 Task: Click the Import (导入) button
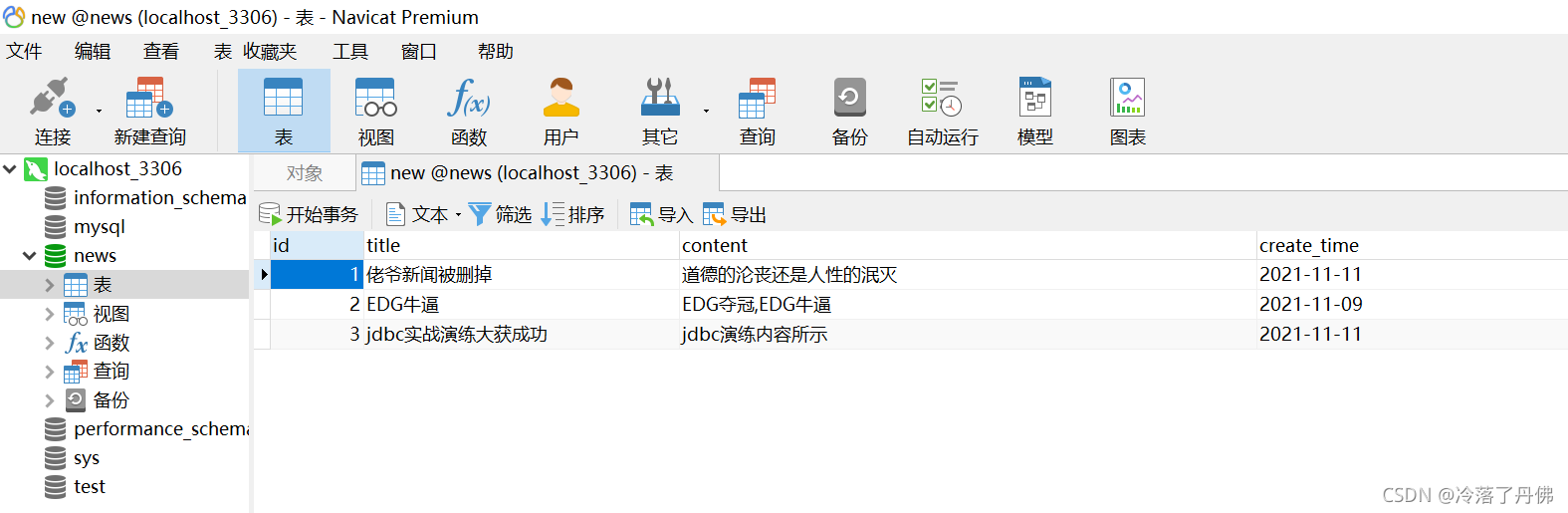[x=661, y=214]
